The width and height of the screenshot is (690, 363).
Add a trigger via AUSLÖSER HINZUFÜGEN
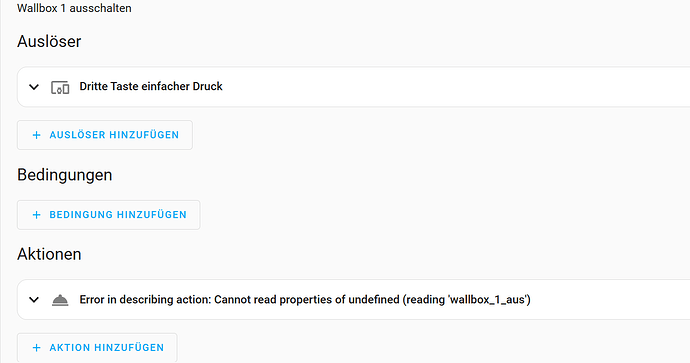tap(105, 135)
